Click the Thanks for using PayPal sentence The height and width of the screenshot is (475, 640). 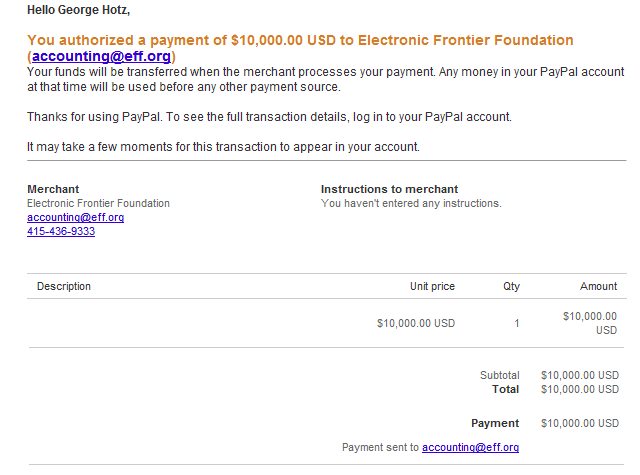(269, 117)
